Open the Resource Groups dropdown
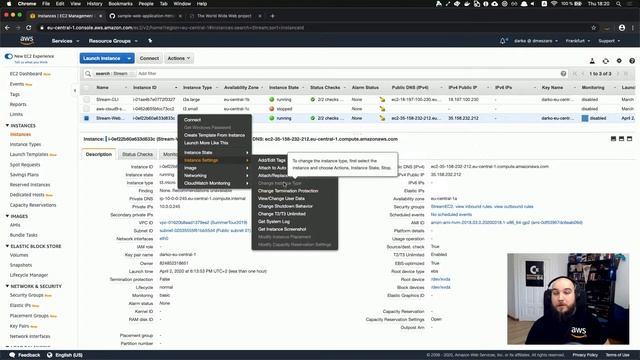This screenshot has width=640, height=360. tap(113, 41)
